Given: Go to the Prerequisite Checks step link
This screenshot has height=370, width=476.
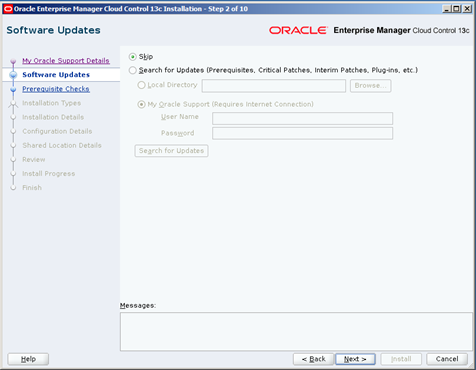Looking at the screenshot, I should [56, 89].
